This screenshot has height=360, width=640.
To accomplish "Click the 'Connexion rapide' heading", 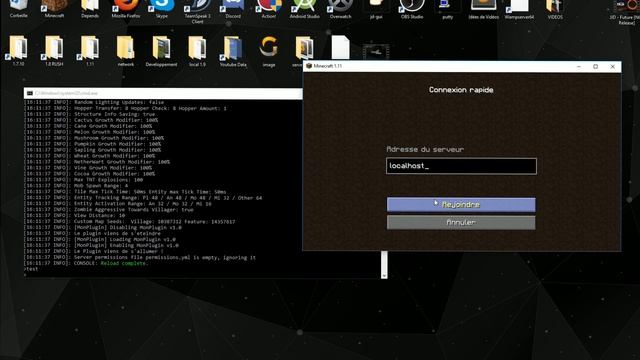I will click(x=461, y=90).
